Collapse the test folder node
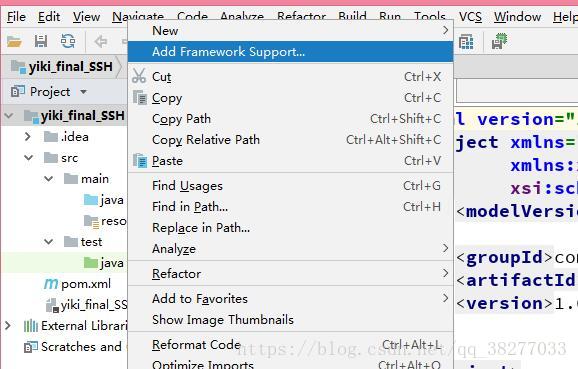Image resolution: width=578 pixels, height=369 pixels. tap(49, 242)
